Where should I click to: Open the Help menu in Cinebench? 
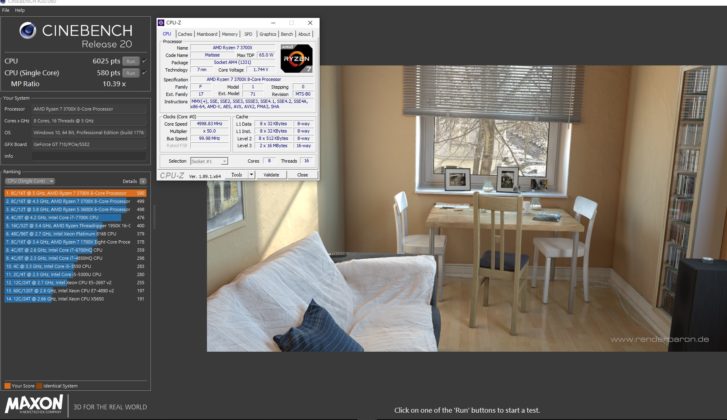pos(20,10)
